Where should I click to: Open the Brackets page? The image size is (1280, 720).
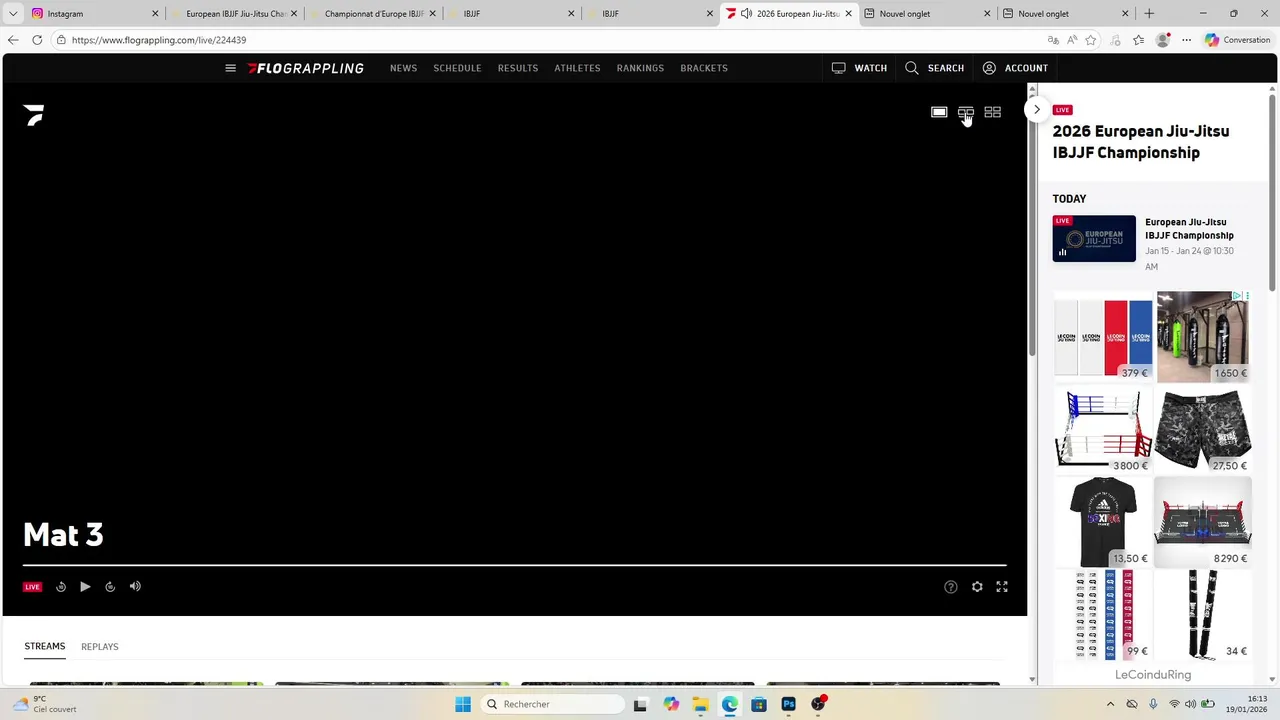tap(704, 68)
